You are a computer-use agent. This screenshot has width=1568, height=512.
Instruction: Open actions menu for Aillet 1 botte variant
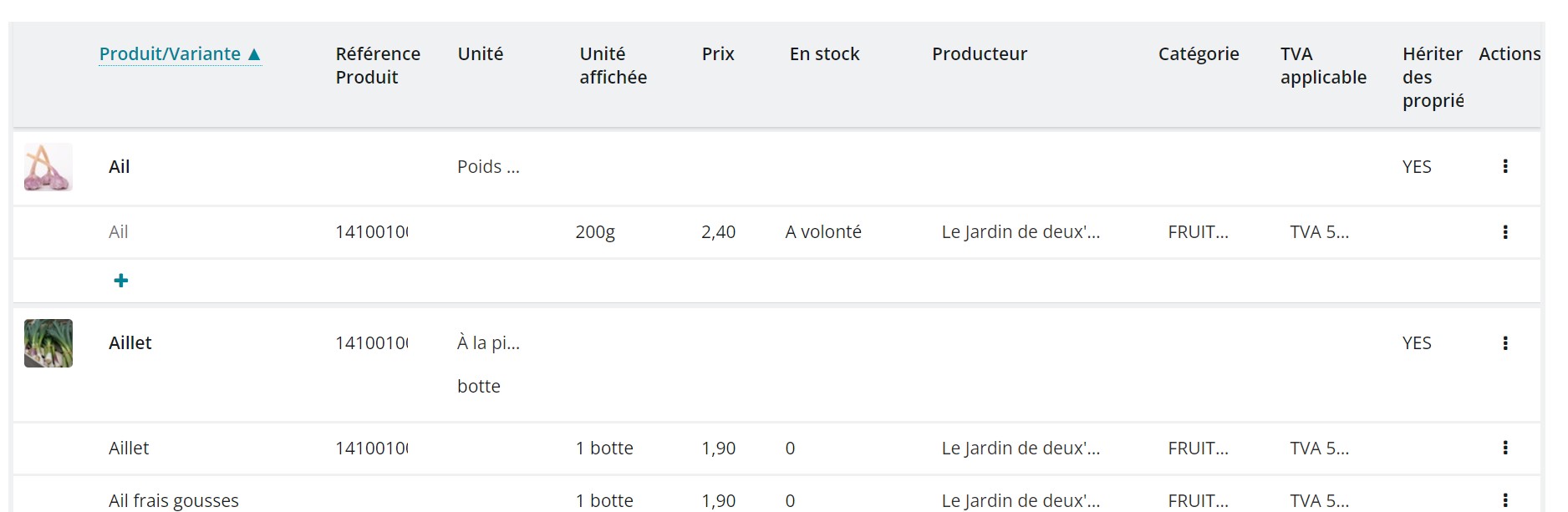coord(1505,448)
